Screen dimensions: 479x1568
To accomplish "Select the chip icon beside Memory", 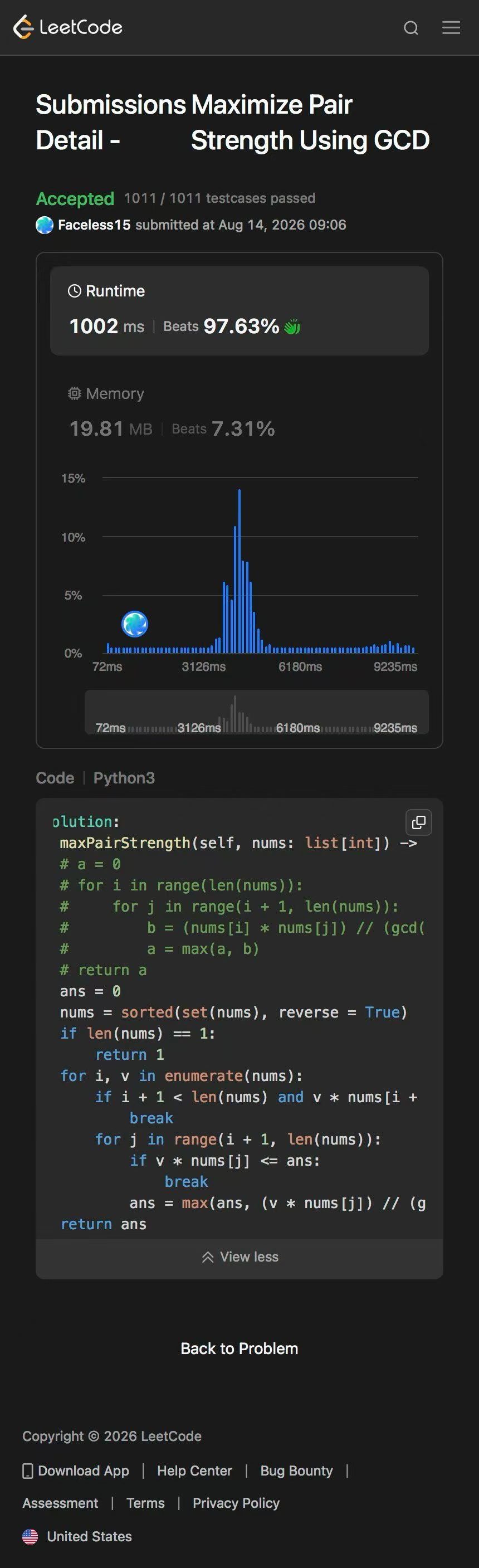I will coord(74,394).
